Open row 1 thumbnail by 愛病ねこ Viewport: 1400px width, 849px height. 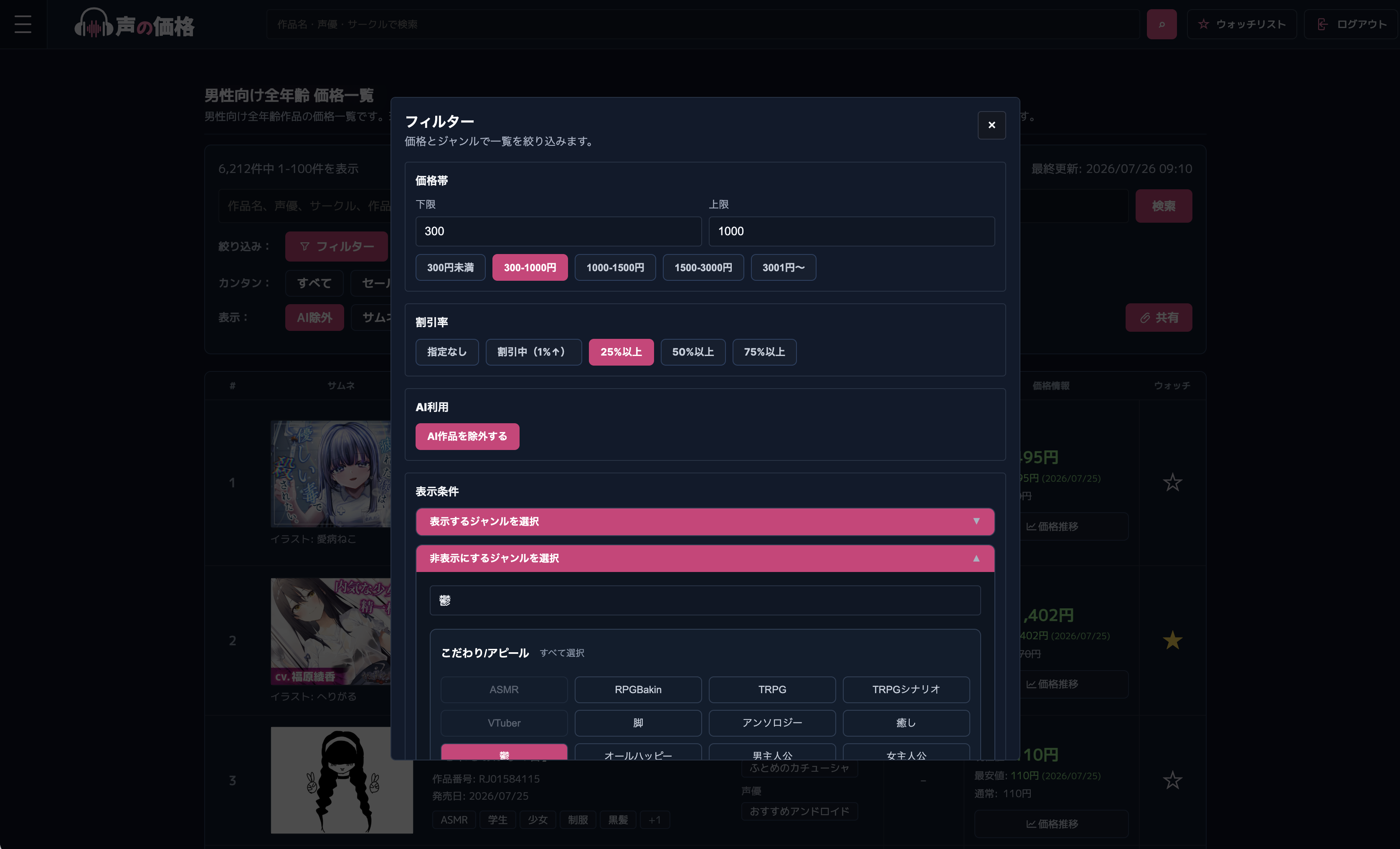pyautogui.click(x=331, y=474)
